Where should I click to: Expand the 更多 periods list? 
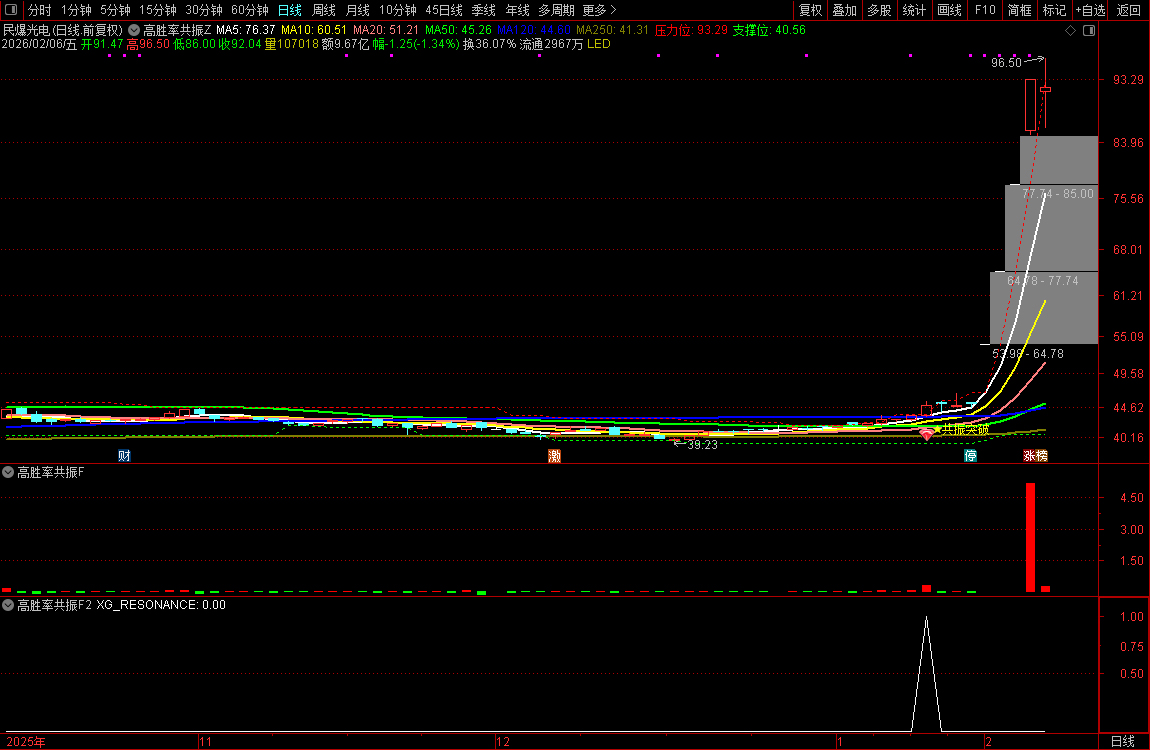pyautogui.click(x=599, y=10)
